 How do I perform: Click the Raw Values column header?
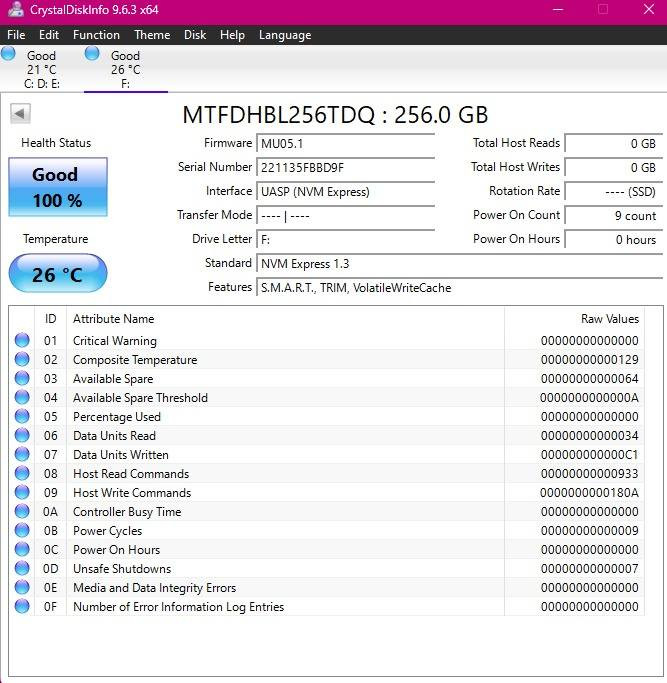tap(609, 319)
